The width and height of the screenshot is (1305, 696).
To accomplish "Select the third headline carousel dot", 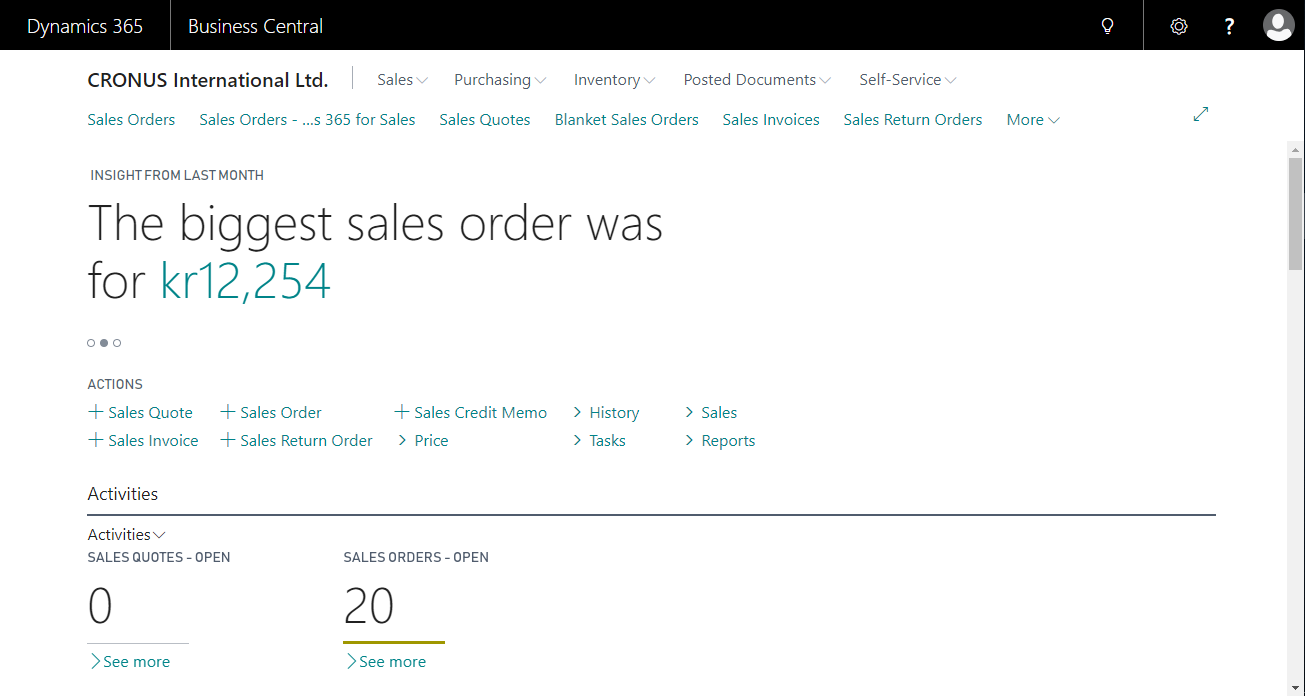I will [x=117, y=343].
